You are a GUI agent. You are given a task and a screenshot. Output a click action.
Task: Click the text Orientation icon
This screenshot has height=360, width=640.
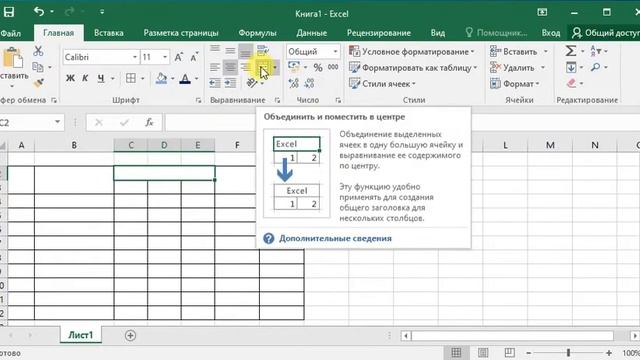(x=252, y=83)
